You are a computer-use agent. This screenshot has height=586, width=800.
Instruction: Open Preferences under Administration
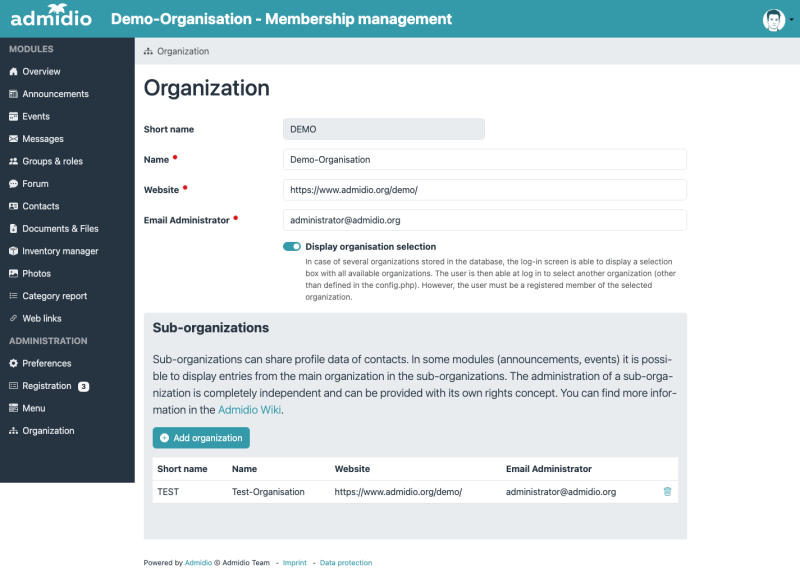tap(46, 364)
